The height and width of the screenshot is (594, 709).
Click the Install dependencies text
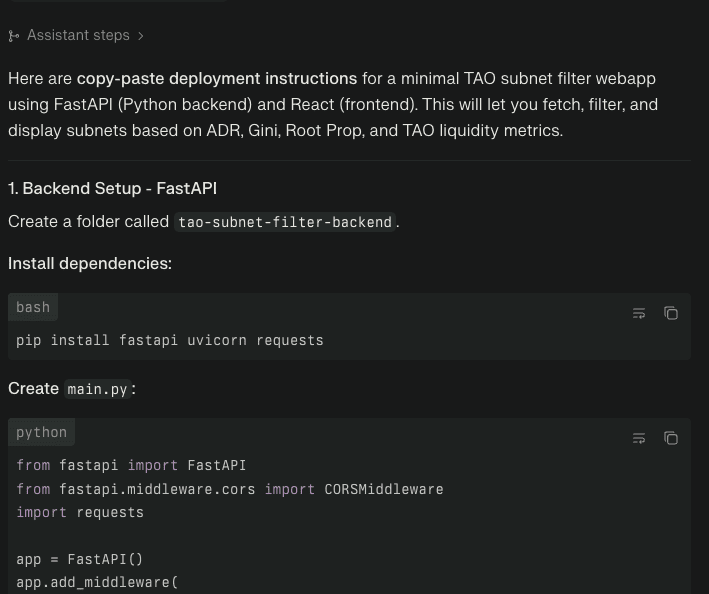90,263
